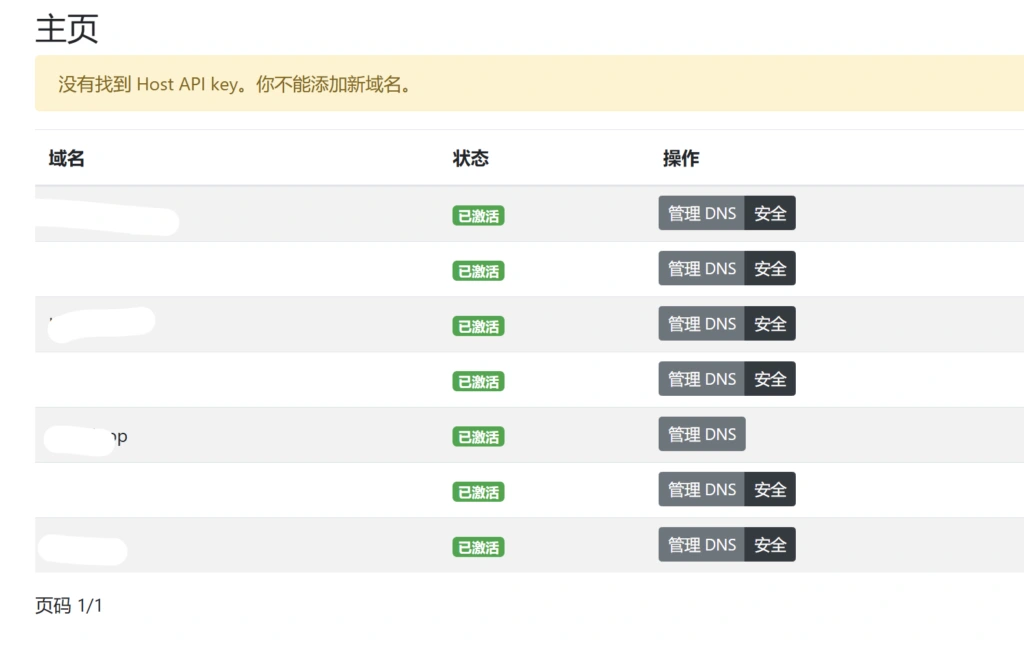Screen dimensions: 1024x648
Task: Open 安全 settings for the second domain row
Action: point(770,268)
